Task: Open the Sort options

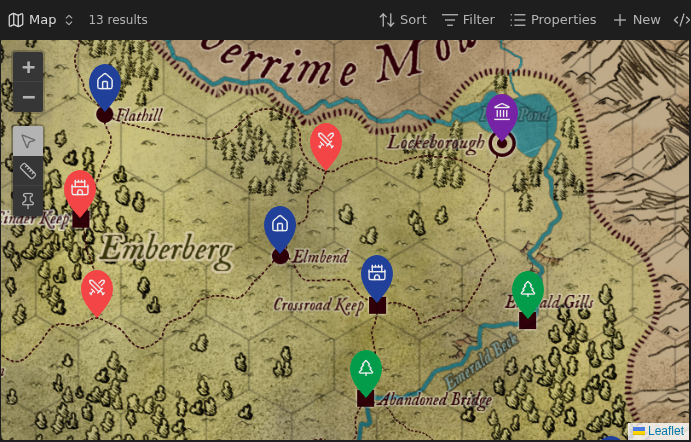Action: pyautogui.click(x=403, y=20)
